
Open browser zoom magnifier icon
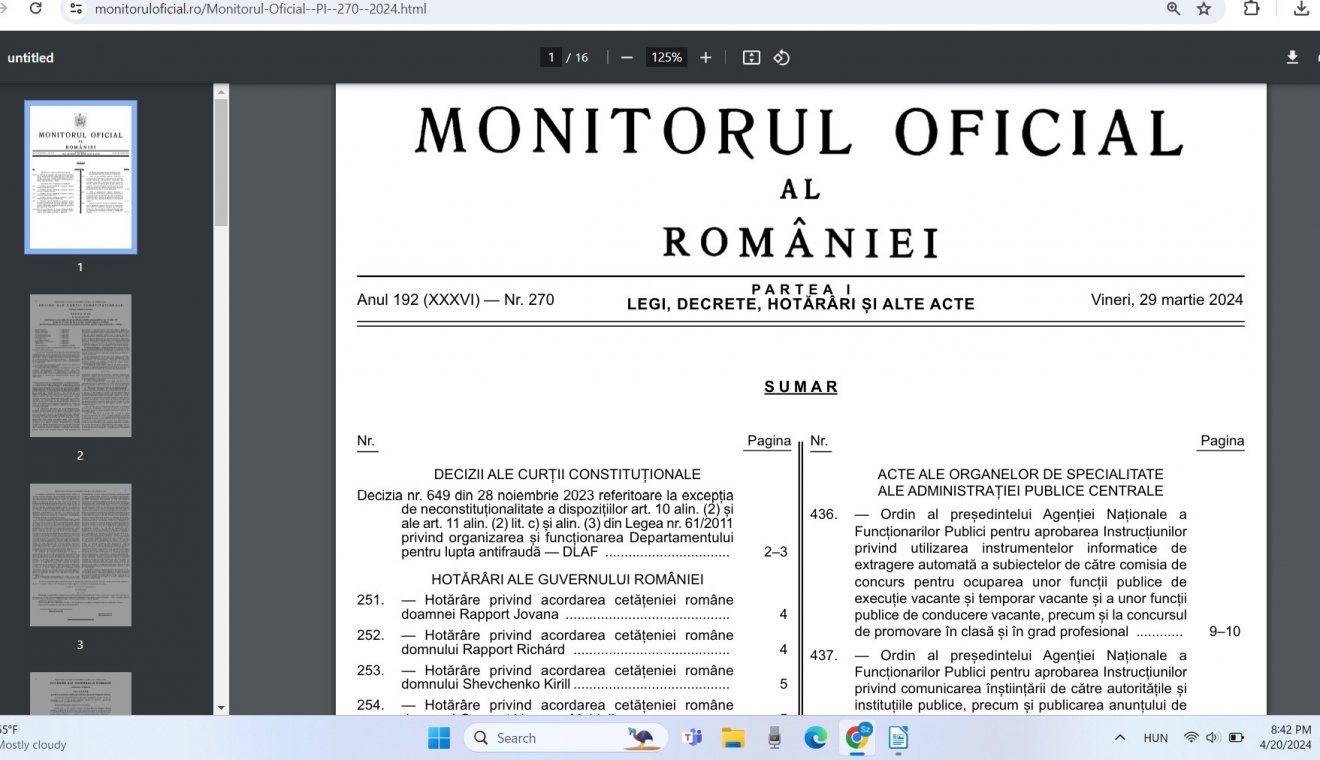[1173, 8]
